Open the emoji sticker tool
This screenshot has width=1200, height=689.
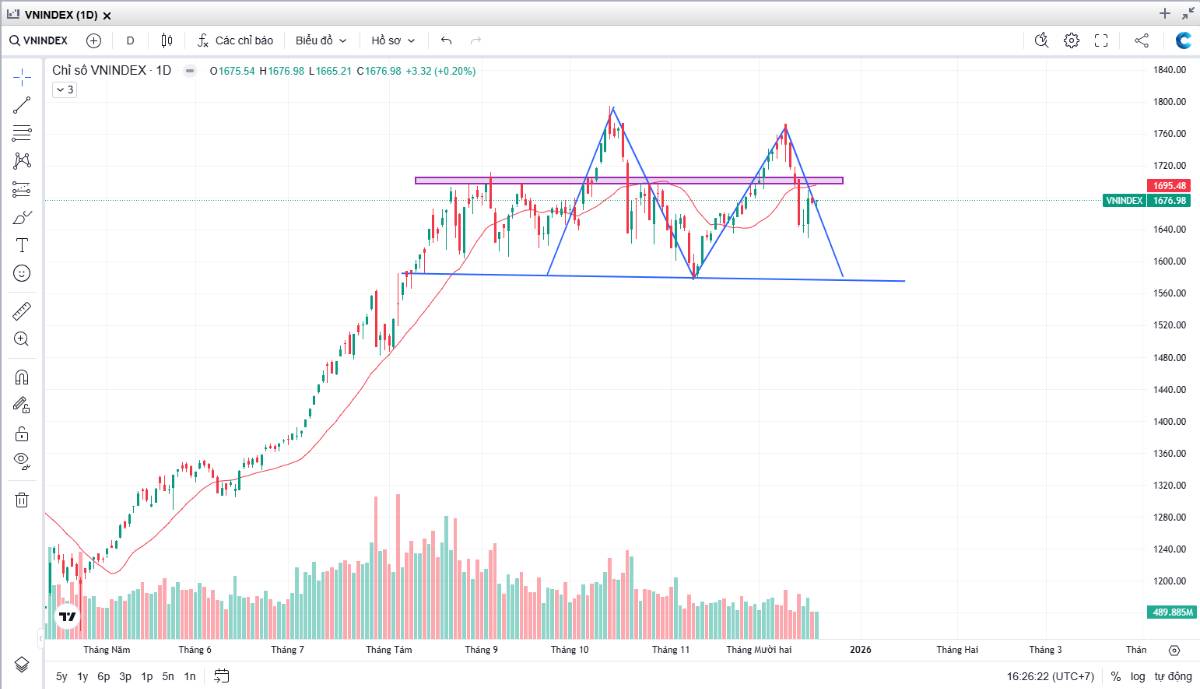pyautogui.click(x=21, y=273)
